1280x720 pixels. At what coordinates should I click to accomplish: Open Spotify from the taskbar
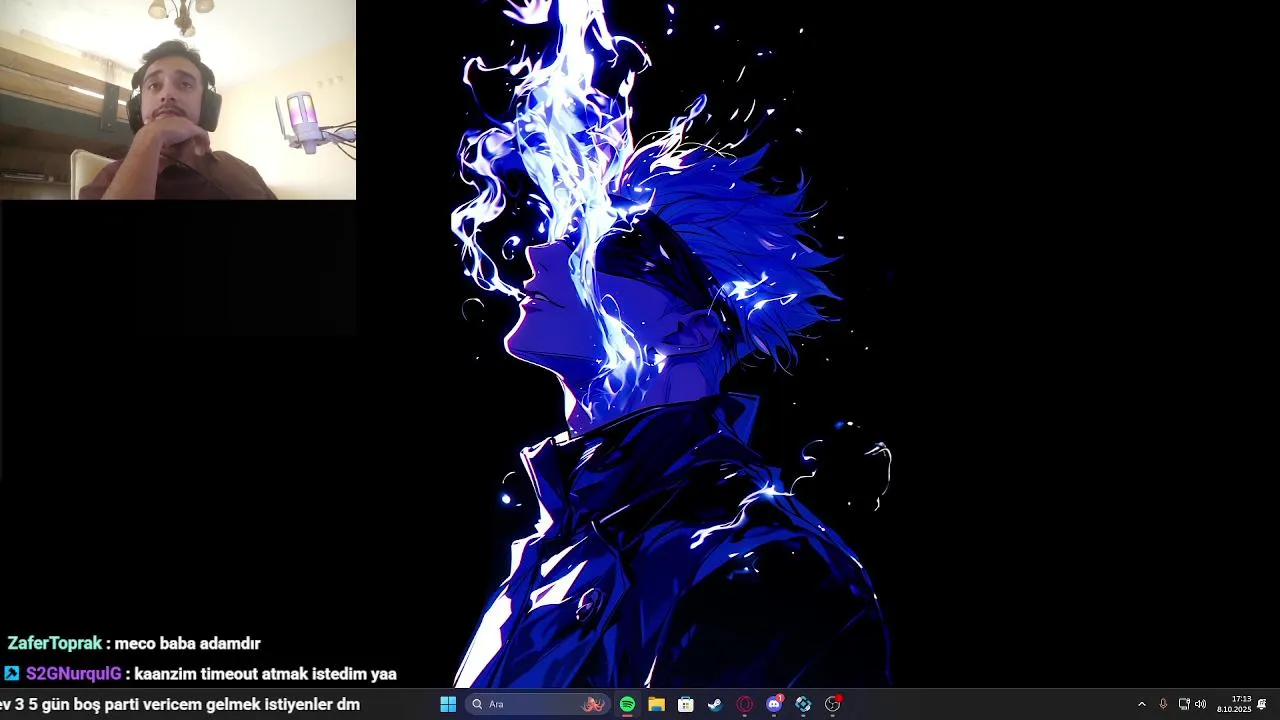(x=627, y=704)
